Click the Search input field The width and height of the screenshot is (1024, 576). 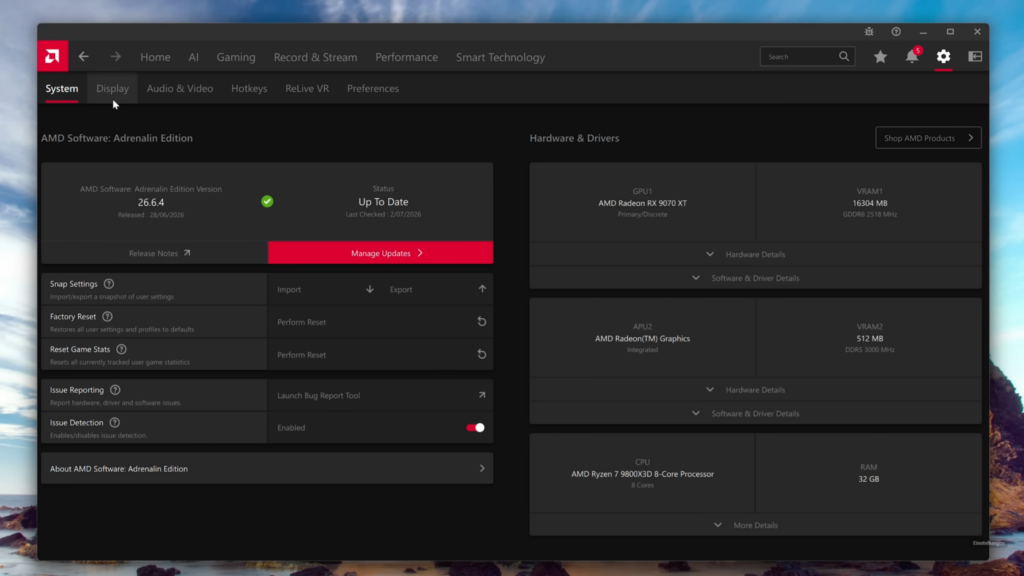point(807,57)
